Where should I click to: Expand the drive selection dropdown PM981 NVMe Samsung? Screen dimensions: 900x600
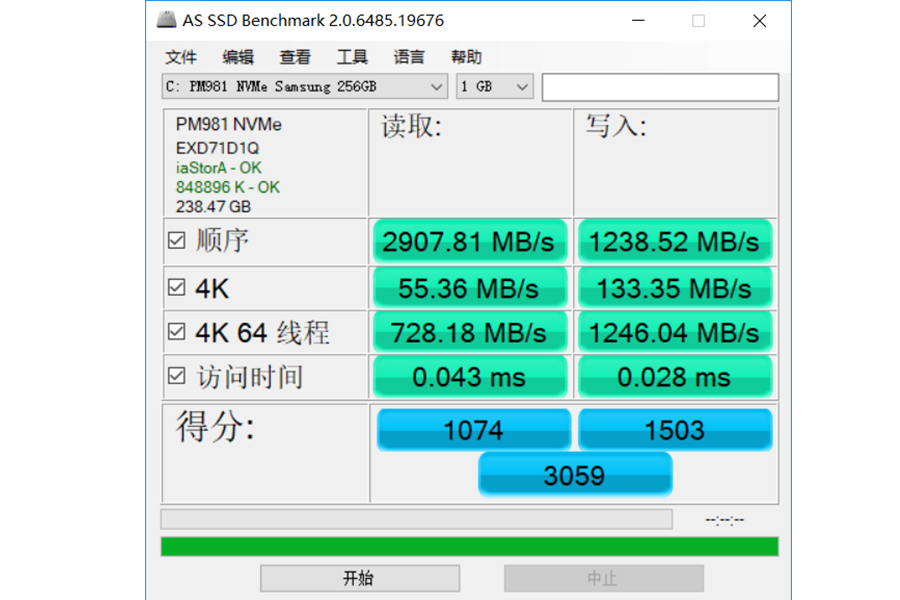click(304, 87)
